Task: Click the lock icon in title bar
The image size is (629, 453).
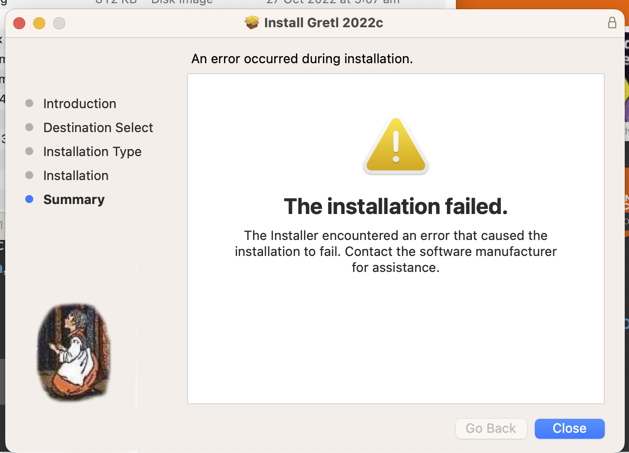Action: point(612,22)
